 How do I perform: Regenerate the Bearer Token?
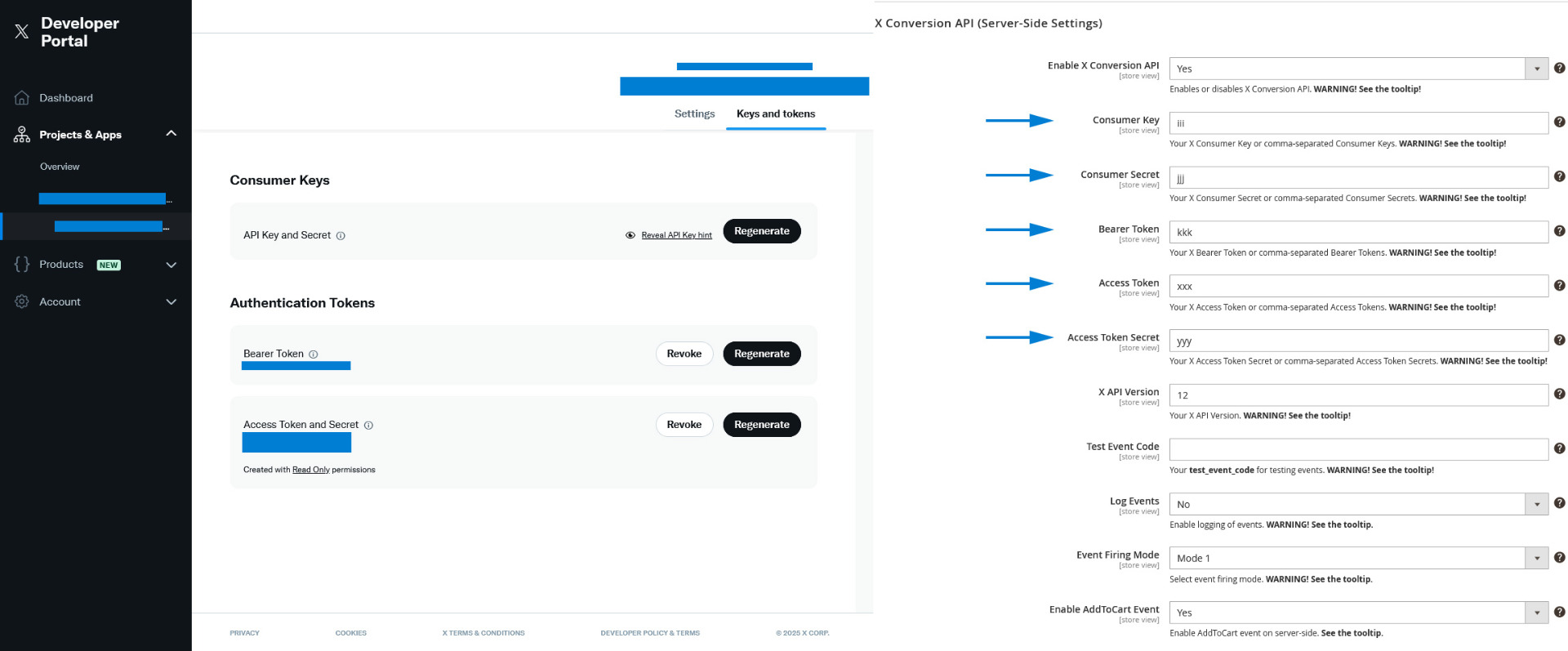(762, 354)
